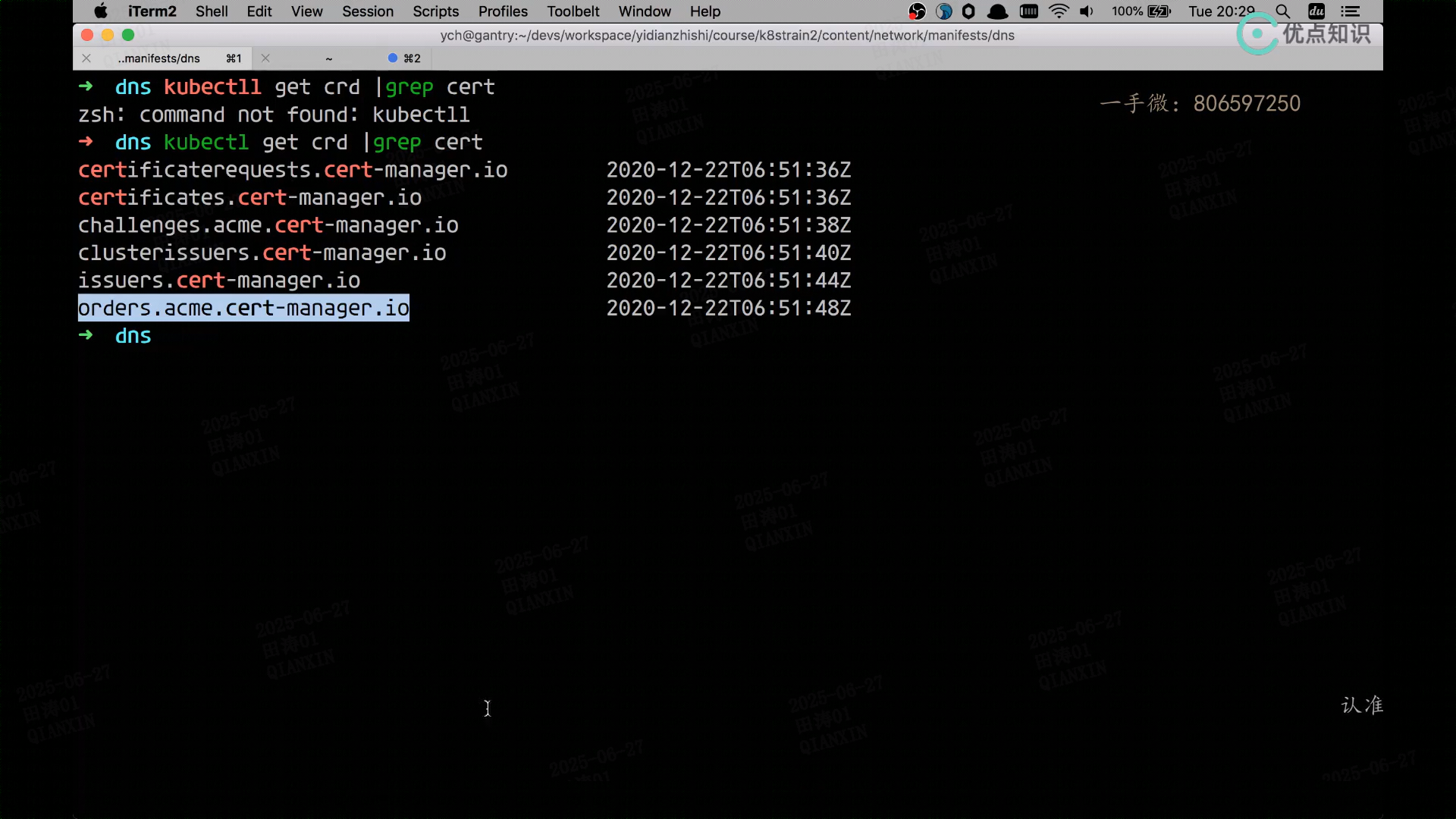
Task: Open the Wi-Fi status menu
Action: point(1059,11)
